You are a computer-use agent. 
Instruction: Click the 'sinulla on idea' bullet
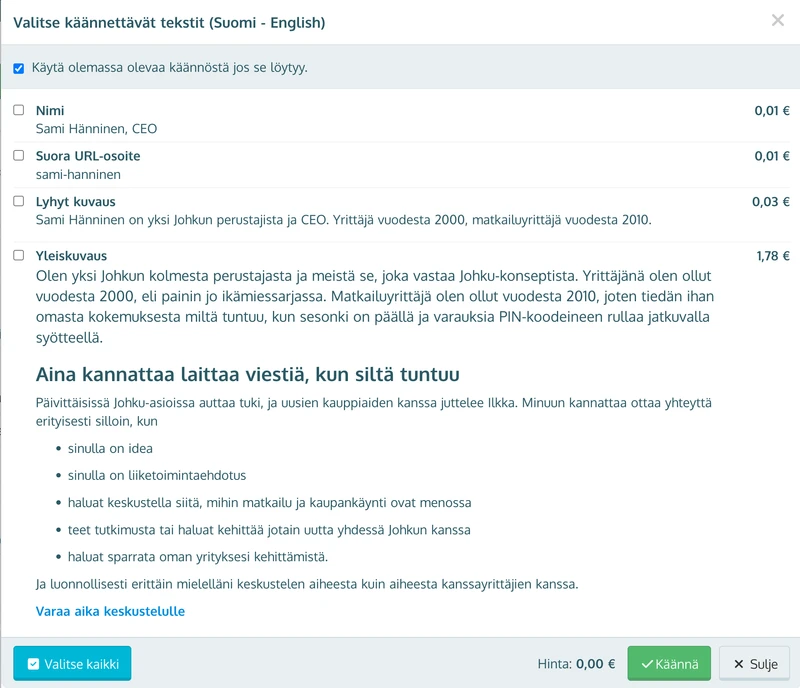[x=110, y=448]
